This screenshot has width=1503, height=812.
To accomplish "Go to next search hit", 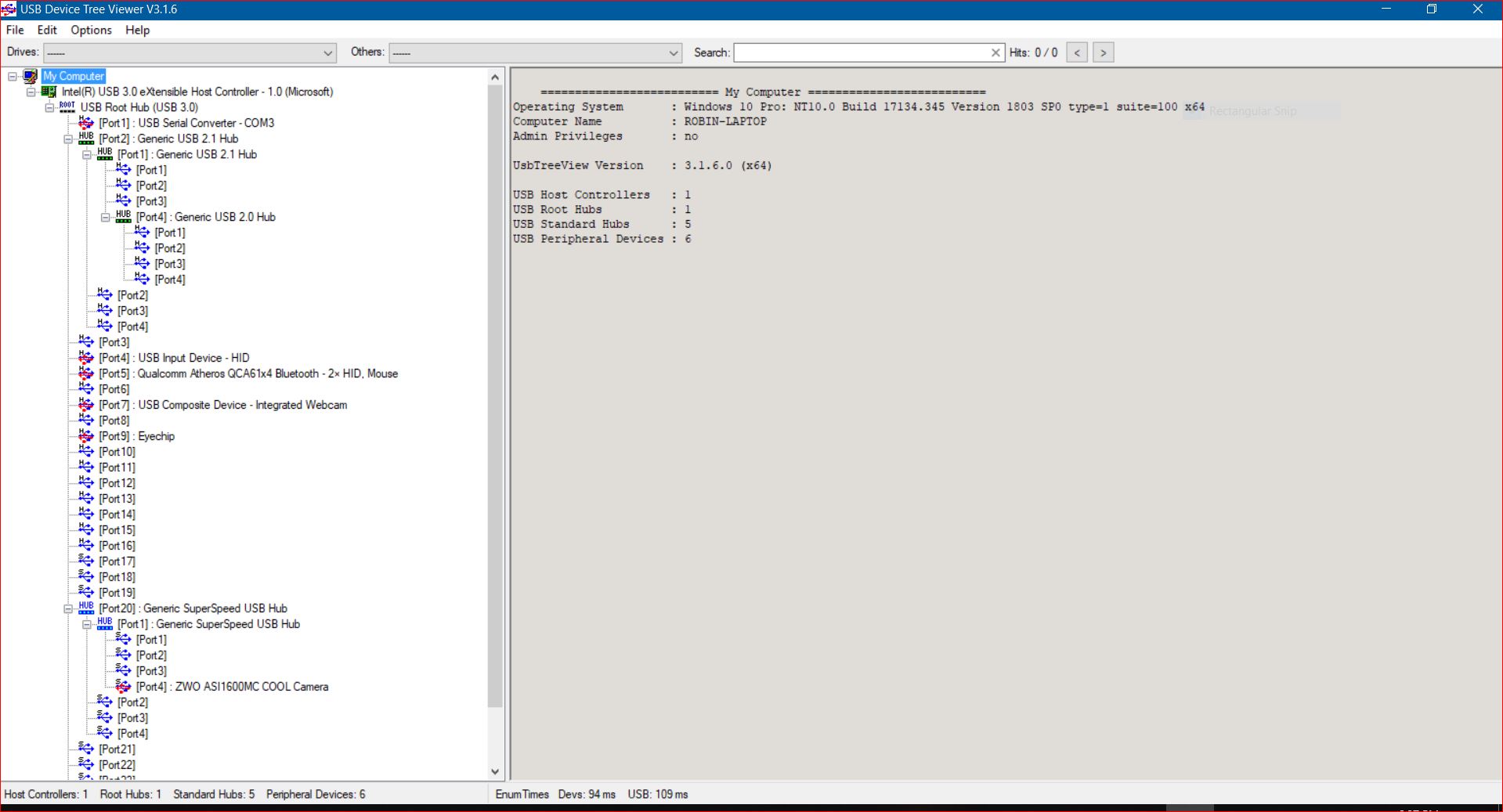I will click(x=1103, y=52).
